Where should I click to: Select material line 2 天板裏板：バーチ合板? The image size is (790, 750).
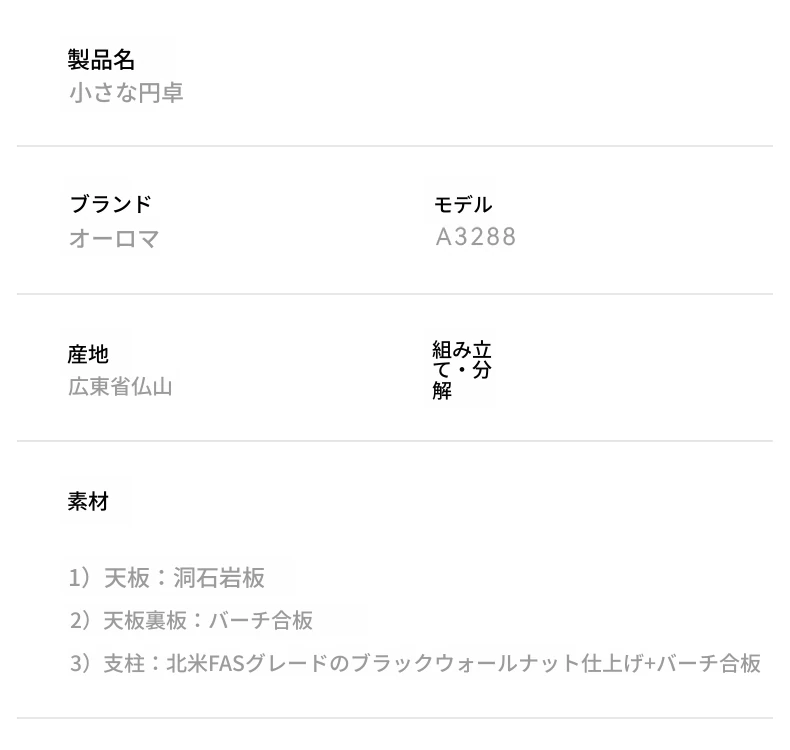click(x=191, y=621)
